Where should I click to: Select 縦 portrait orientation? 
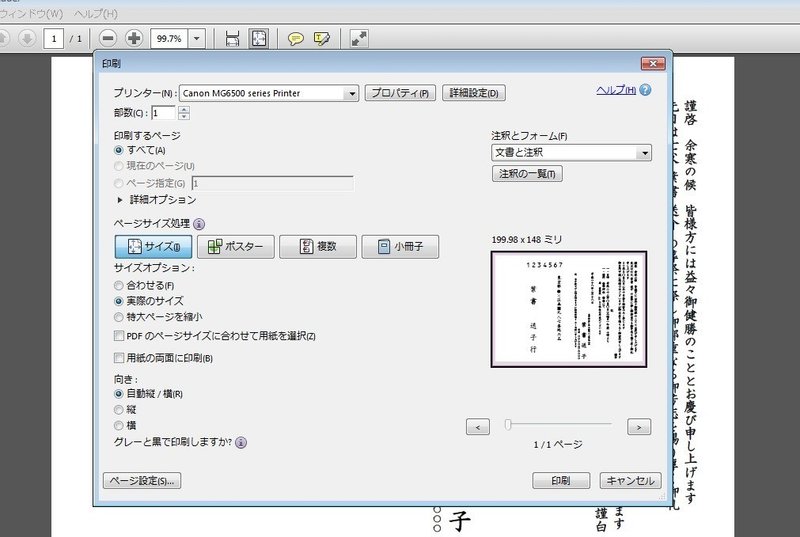point(119,410)
